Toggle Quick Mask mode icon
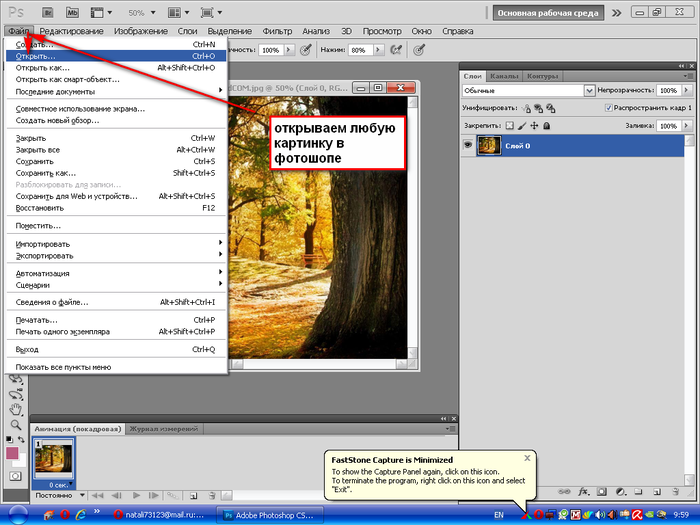The image size is (700, 525). pyautogui.click(x=15, y=476)
